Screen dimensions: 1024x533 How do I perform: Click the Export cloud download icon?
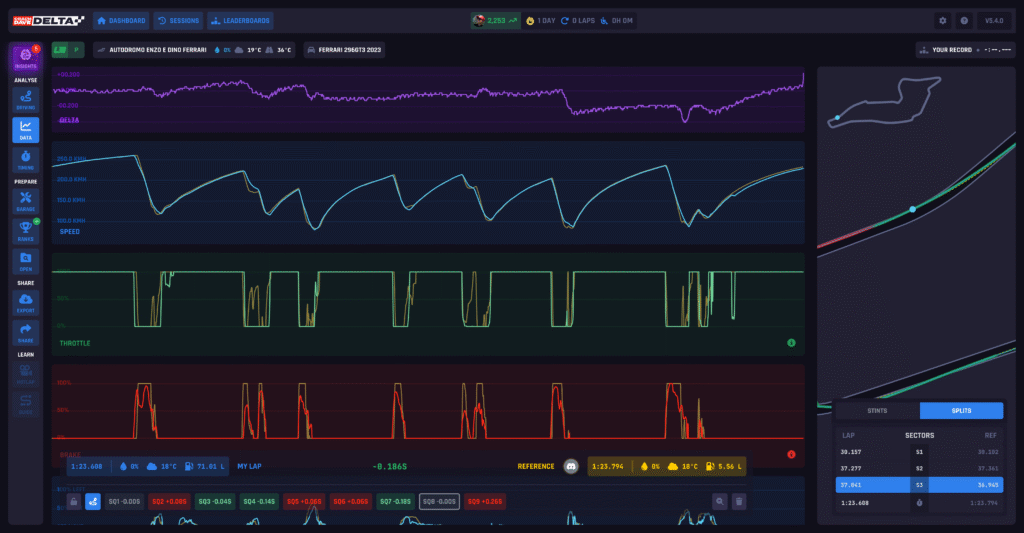pos(25,302)
